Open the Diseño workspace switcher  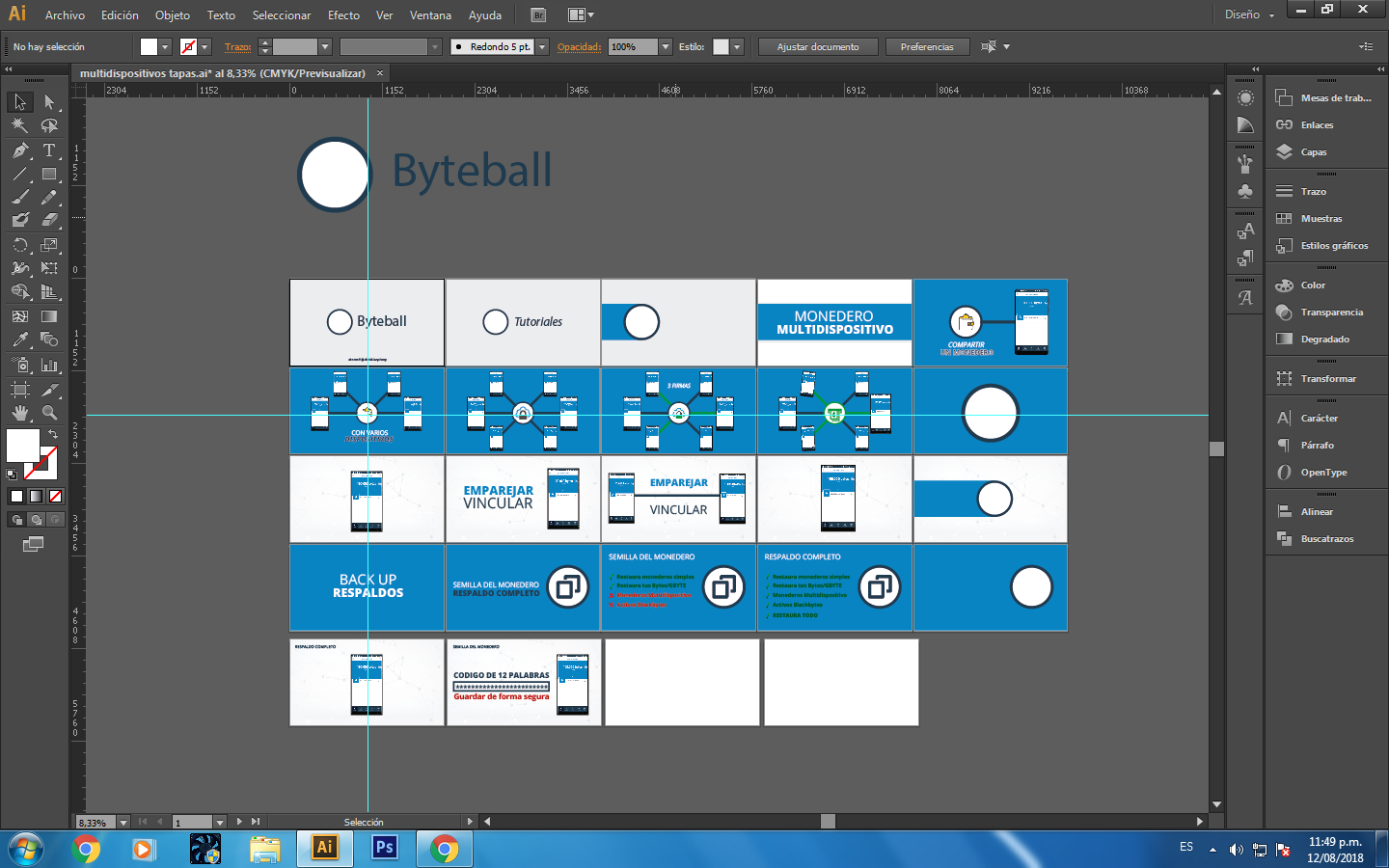click(x=1250, y=15)
